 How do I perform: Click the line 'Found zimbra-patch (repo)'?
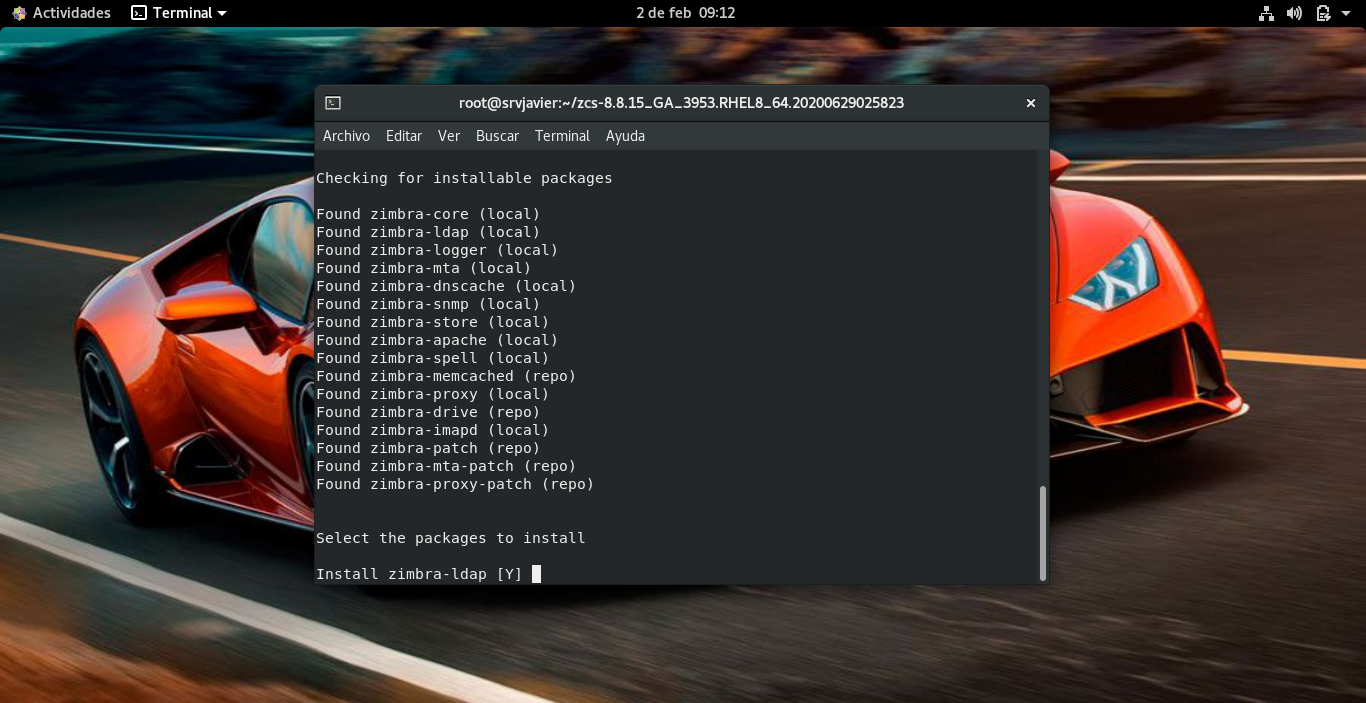click(x=428, y=448)
